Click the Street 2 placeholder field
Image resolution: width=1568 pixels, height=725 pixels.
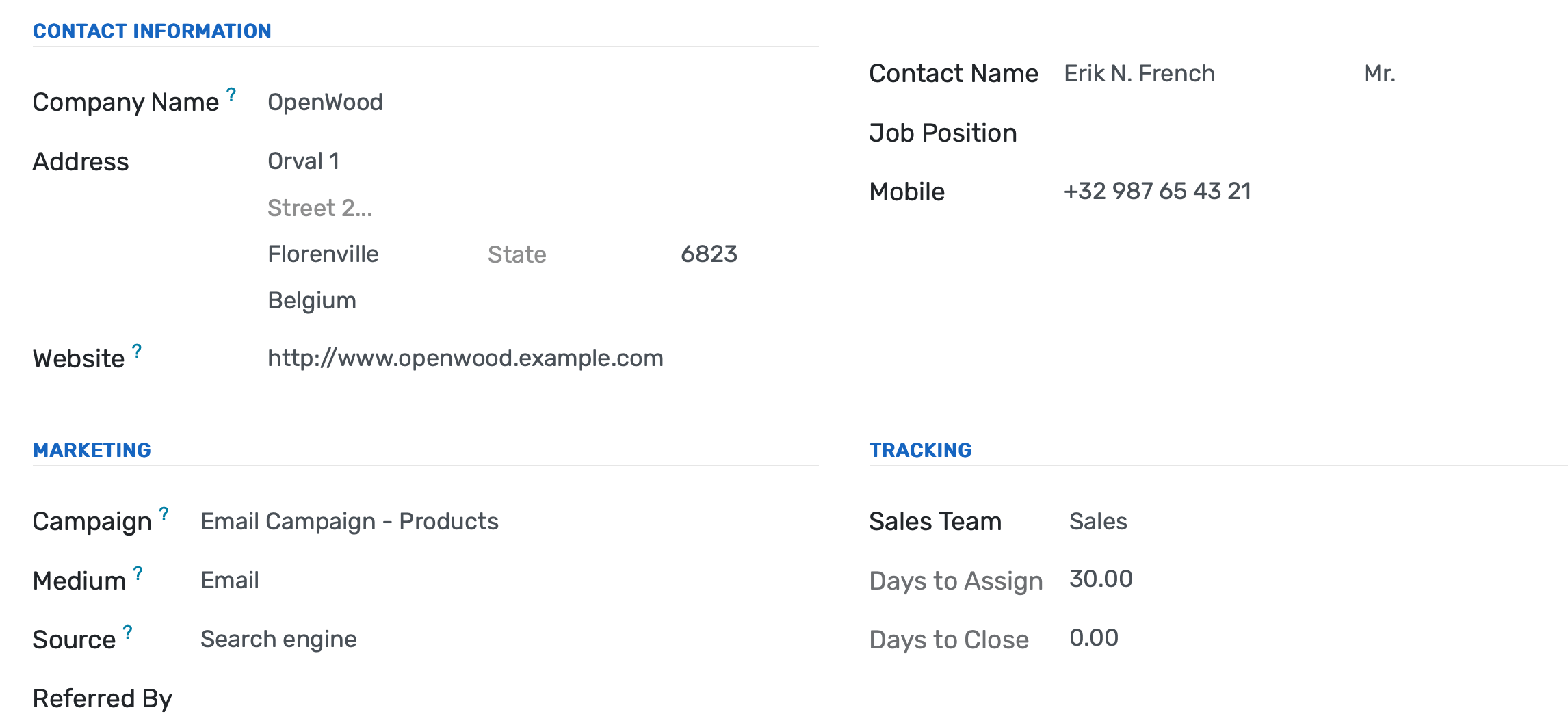click(319, 207)
